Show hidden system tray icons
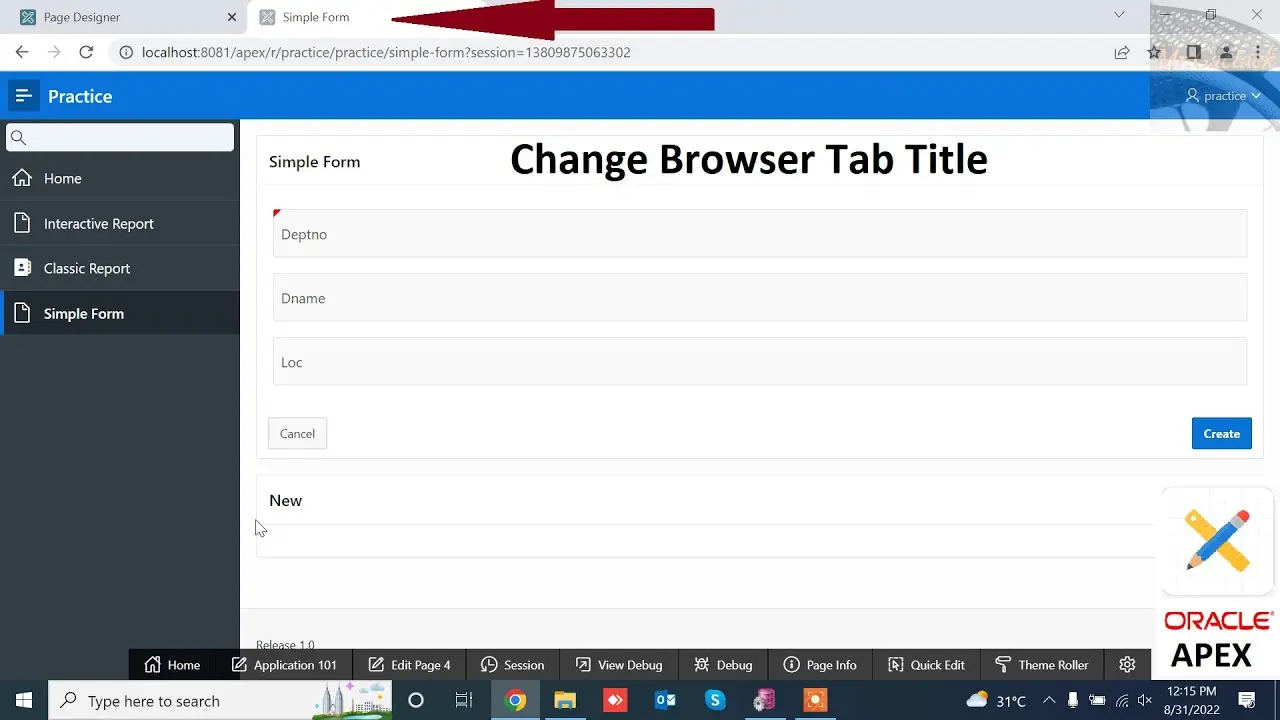 pos(1049,700)
